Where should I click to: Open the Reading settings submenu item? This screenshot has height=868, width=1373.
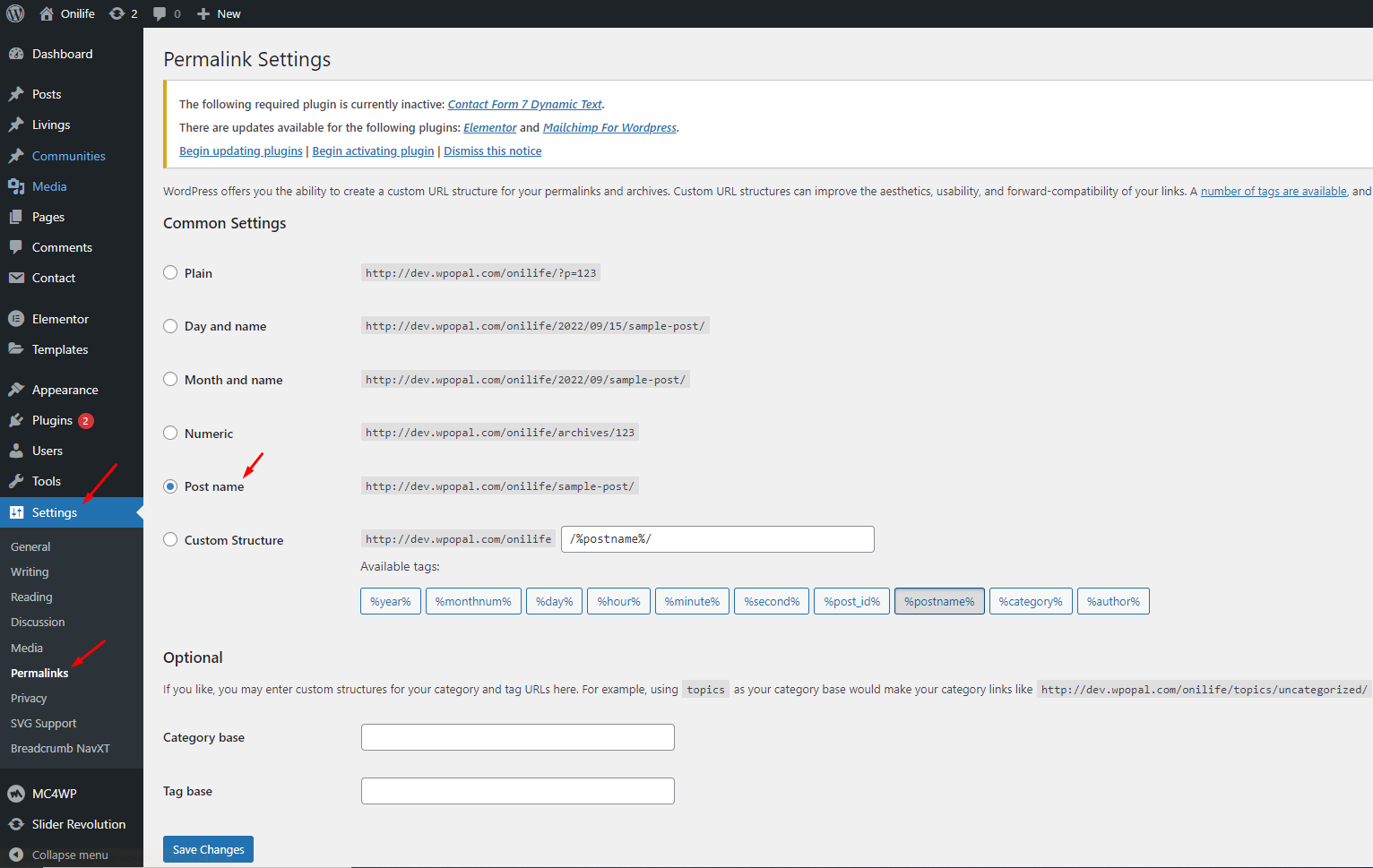point(31,597)
